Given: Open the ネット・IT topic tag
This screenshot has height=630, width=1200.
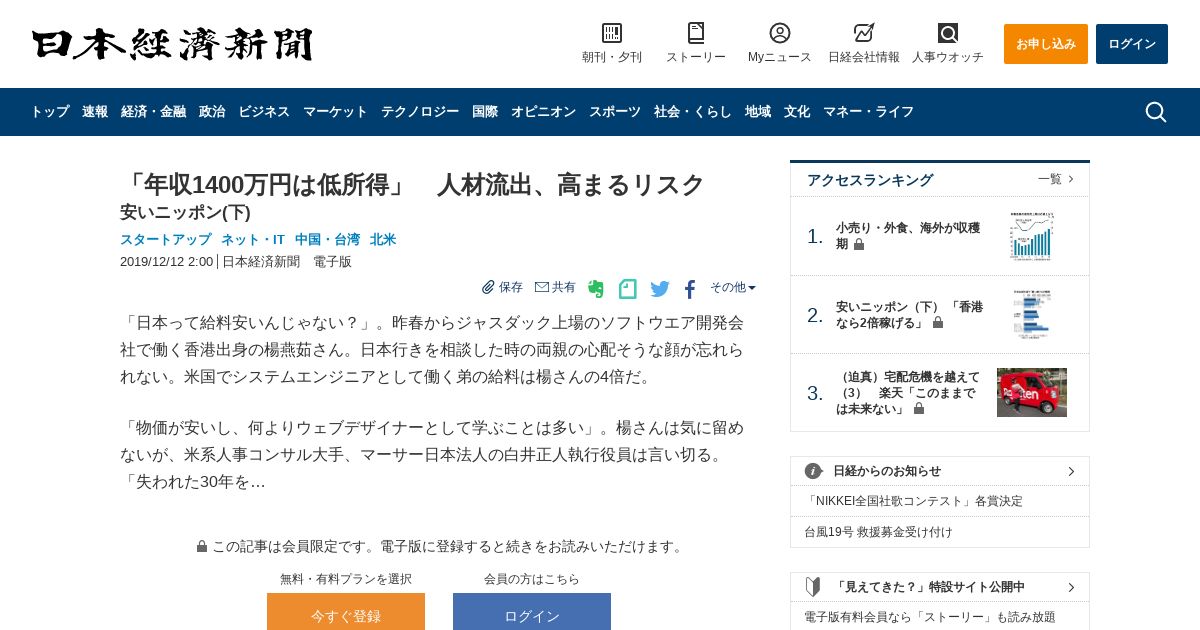Looking at the screenshot, I should click(x=253, y=239).
